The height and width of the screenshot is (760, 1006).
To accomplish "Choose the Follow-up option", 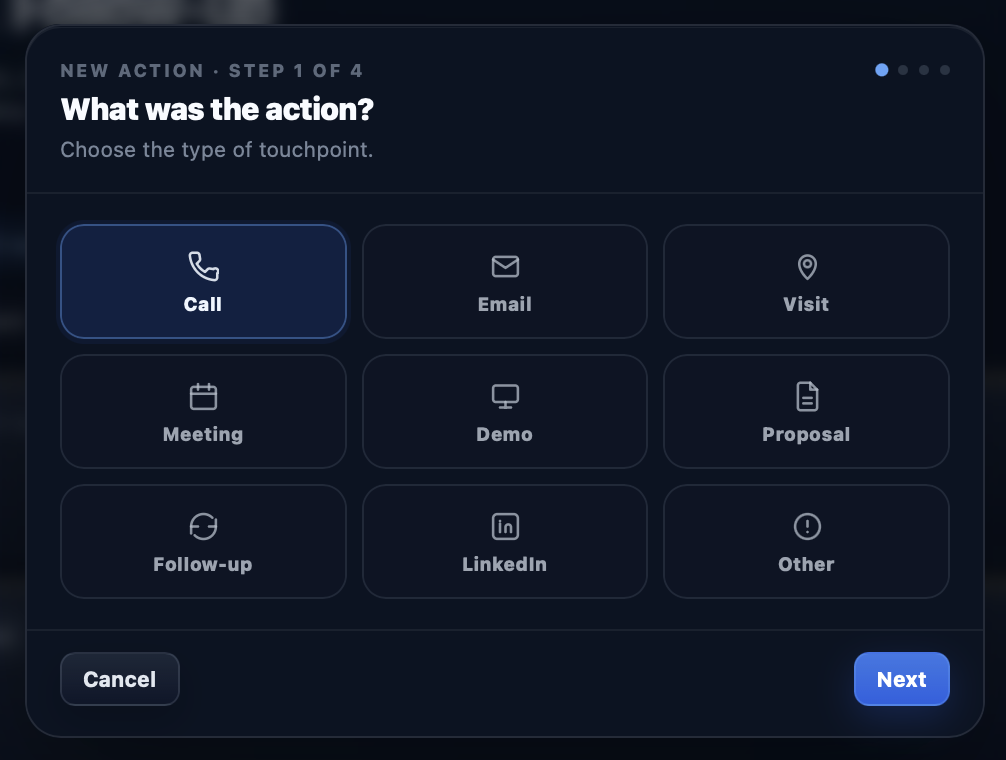I will (x=203, y=541).
